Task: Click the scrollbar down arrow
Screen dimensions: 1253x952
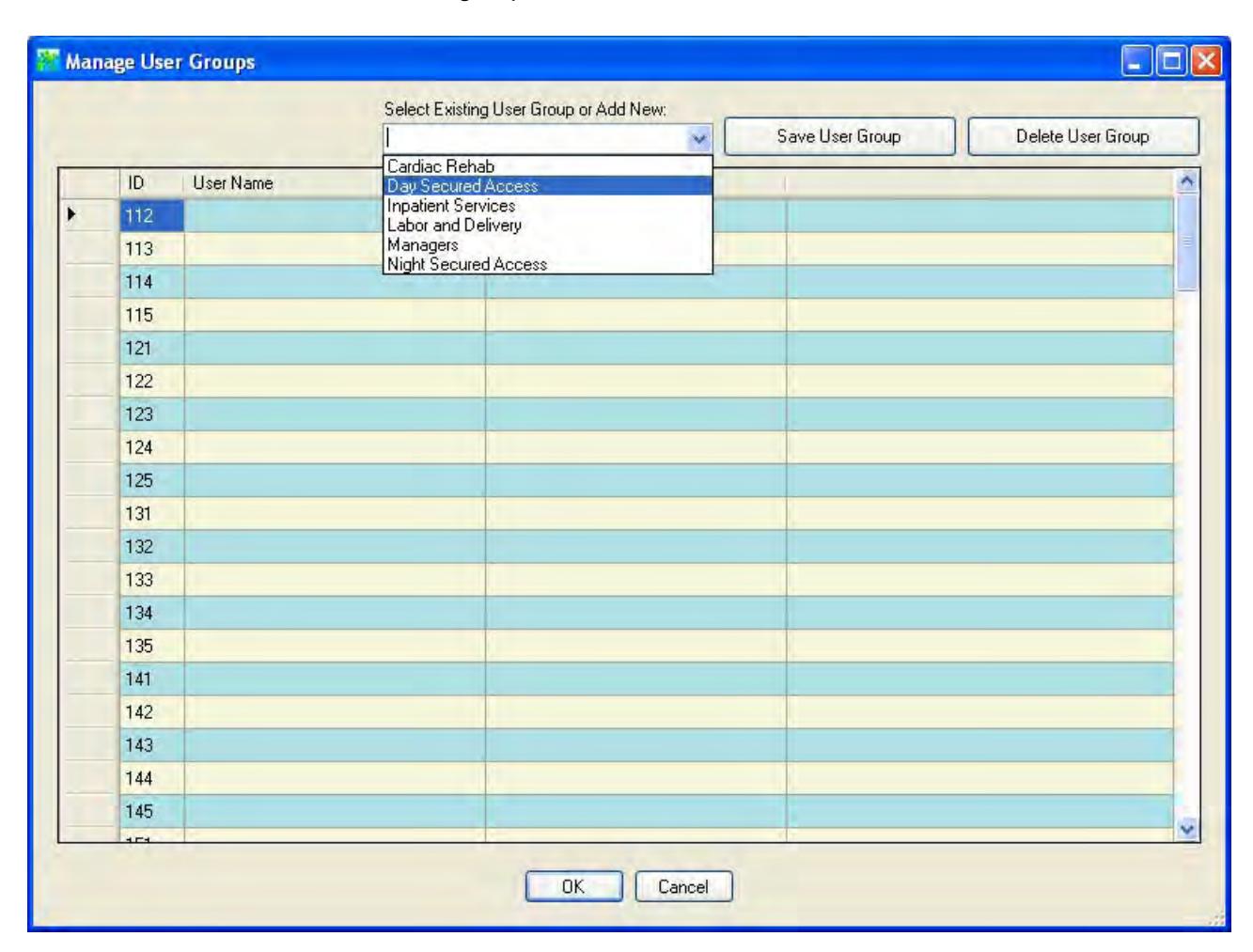Action: (x=1187, y=830)
